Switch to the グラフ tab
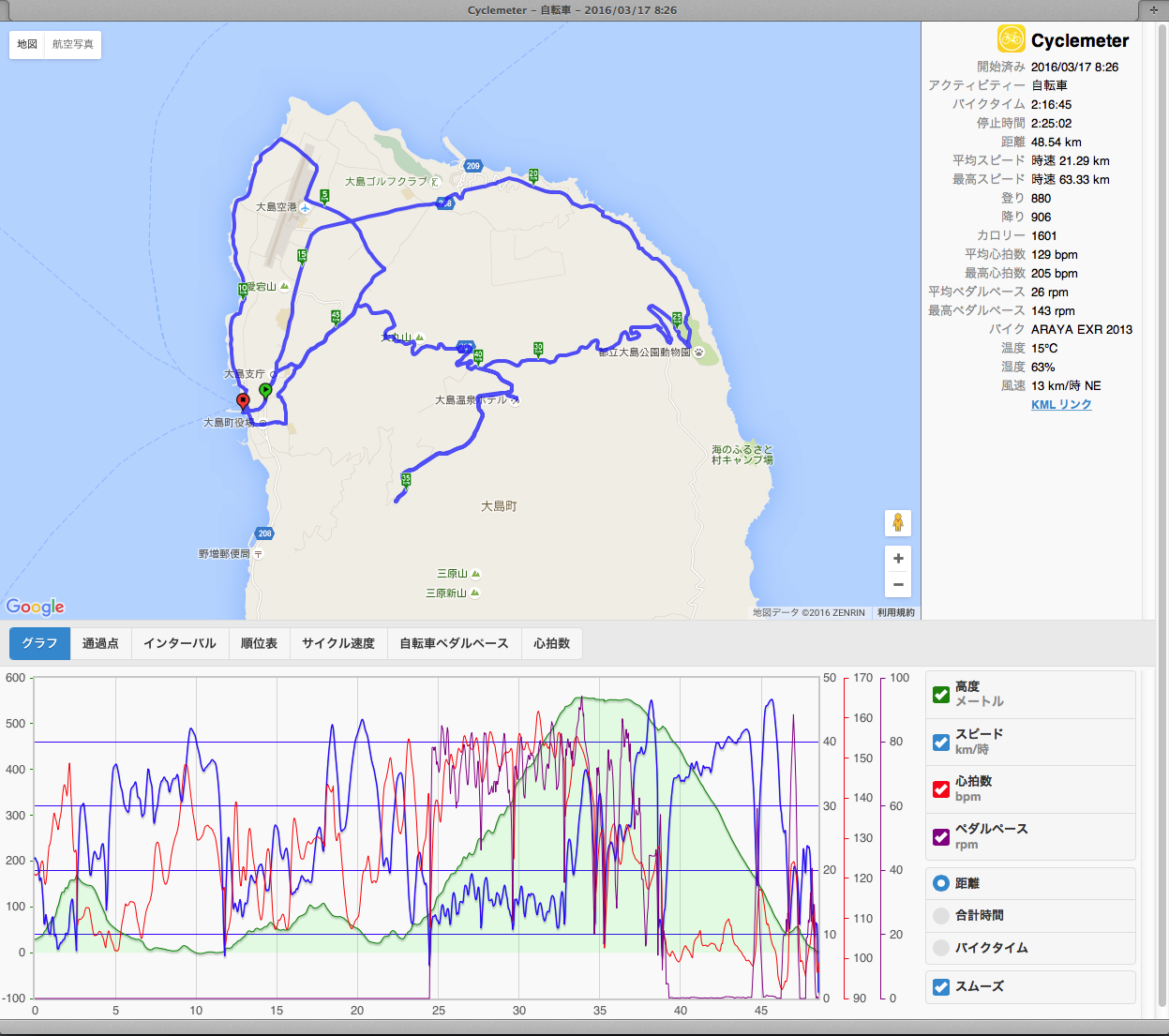This screenshot has width=1169, height=1036. 40,643
